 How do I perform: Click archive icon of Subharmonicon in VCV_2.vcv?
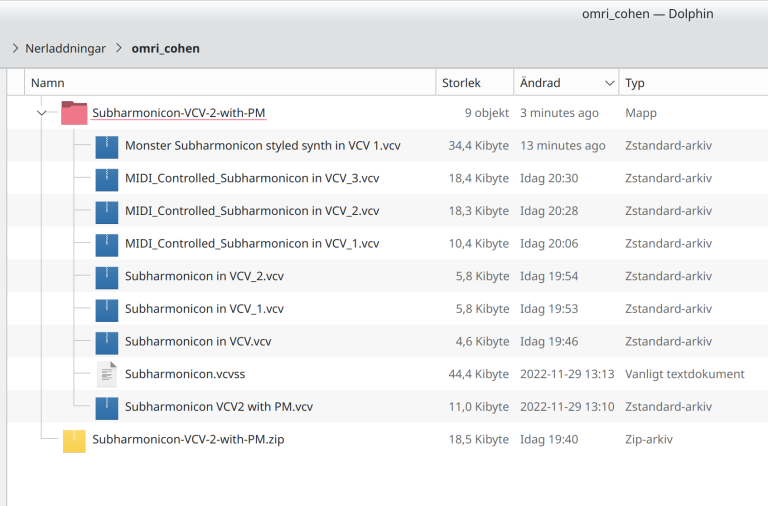point(107,278)
